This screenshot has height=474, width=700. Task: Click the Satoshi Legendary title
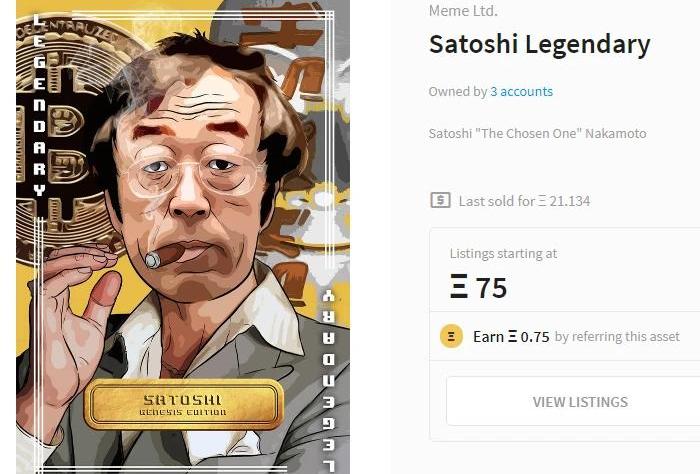[539, 45]
